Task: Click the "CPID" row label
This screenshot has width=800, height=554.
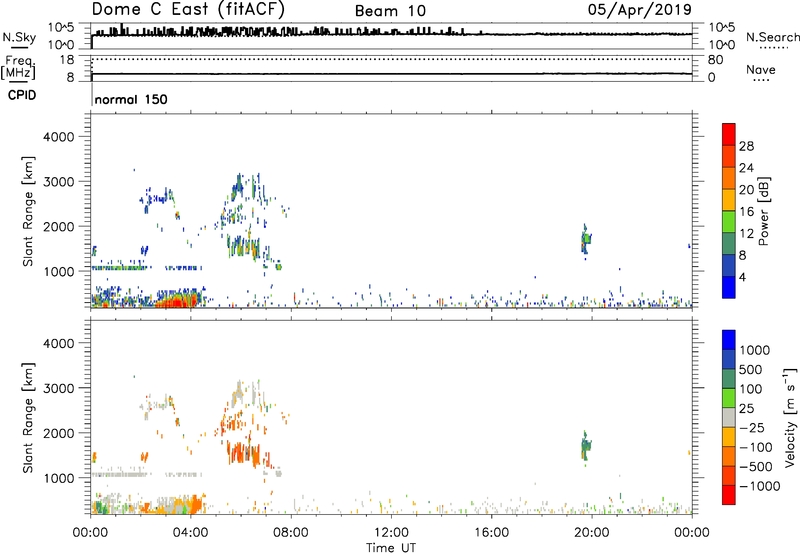Action: pyautogui.click(x=22, y=95)
